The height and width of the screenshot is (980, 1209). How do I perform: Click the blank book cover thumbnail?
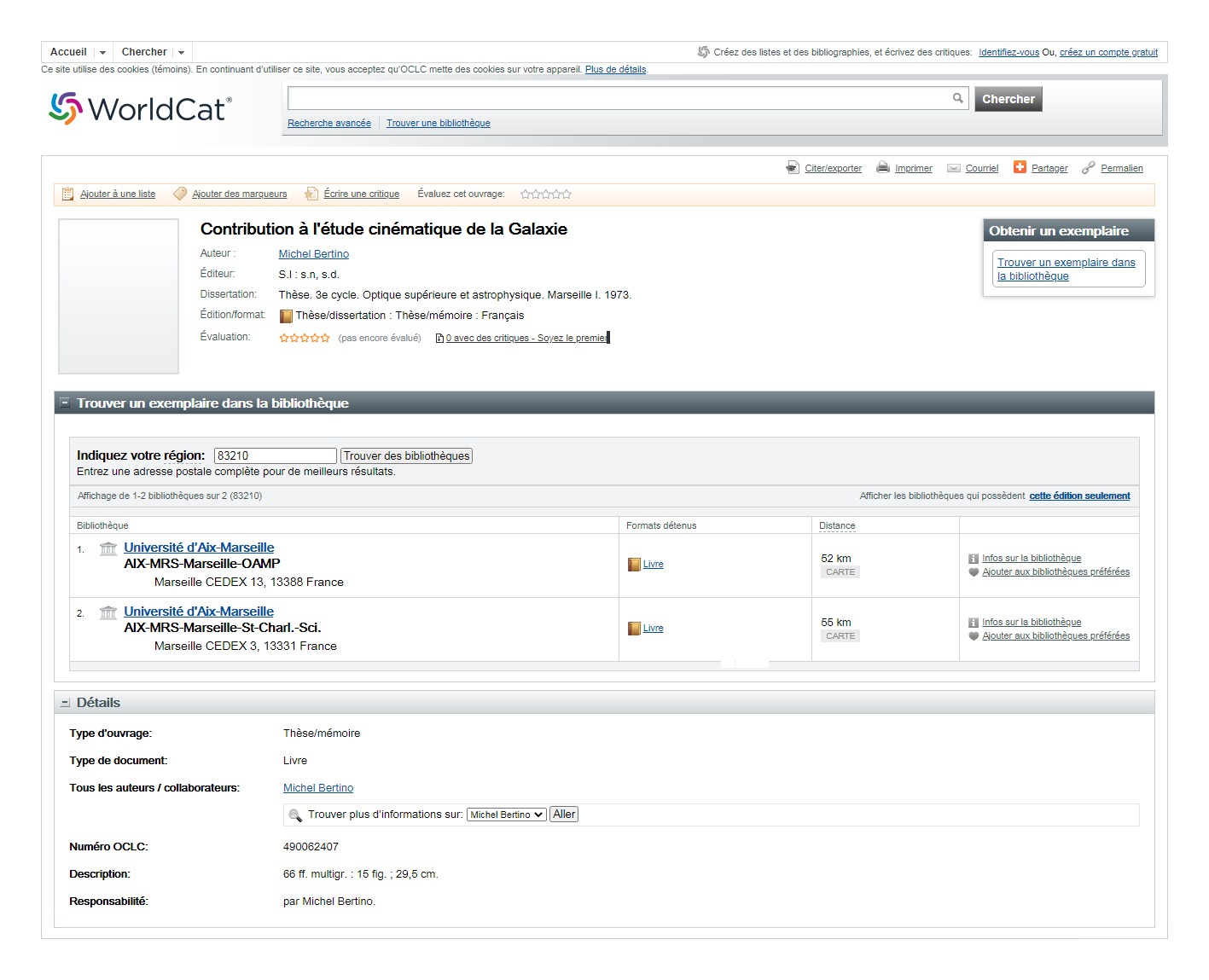(x=119, y=297)
